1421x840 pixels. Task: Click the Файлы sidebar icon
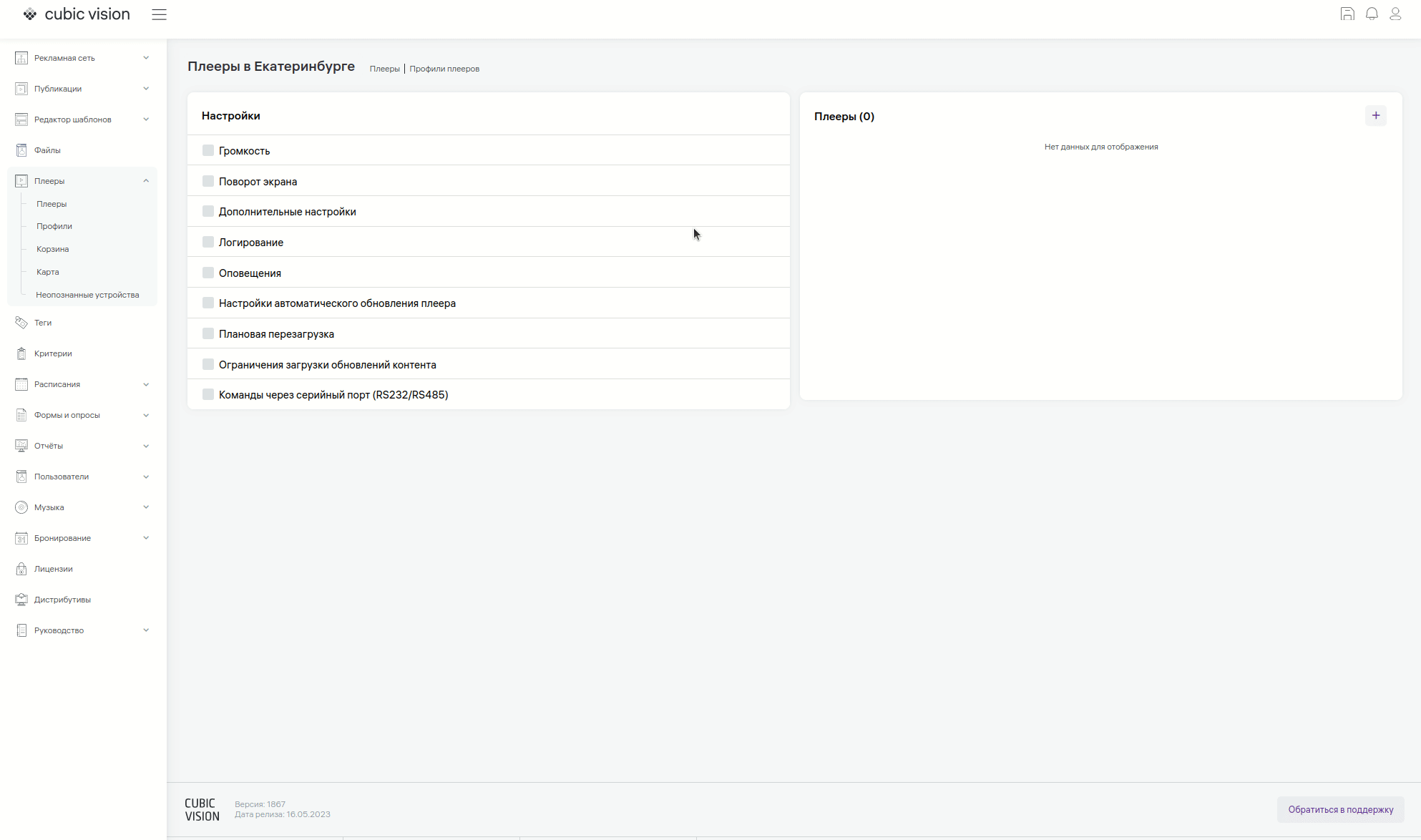[x=21, y=150]
